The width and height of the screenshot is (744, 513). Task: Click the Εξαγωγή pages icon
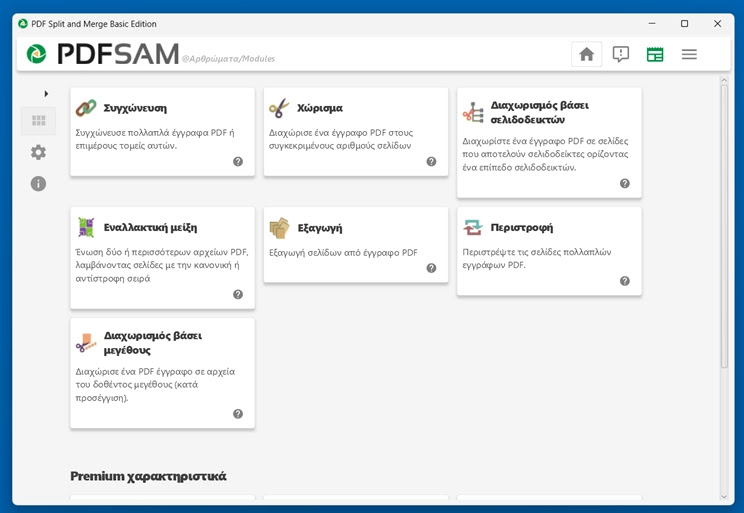coord(279,228)
